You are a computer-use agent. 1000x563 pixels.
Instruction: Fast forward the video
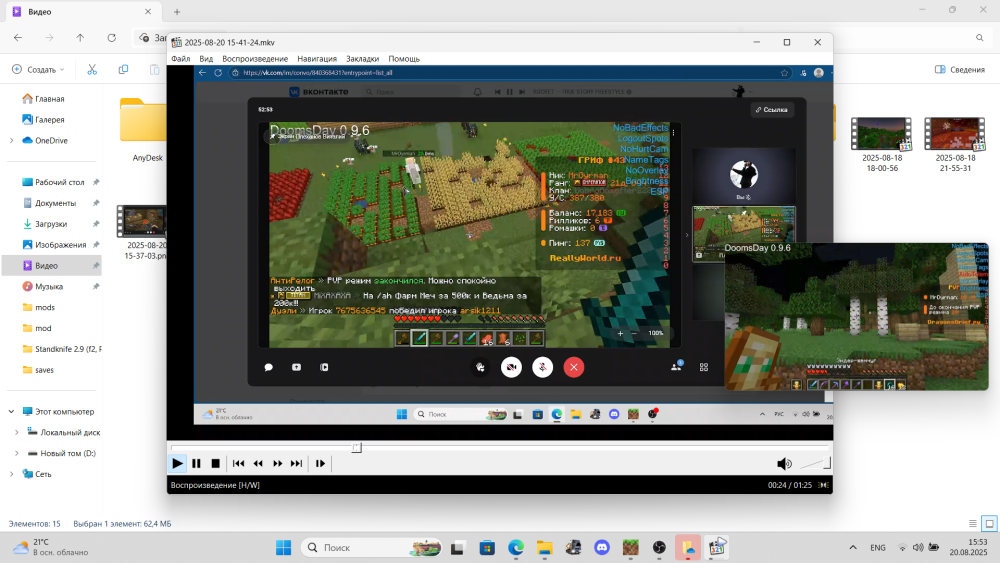(x=277, y=464)
